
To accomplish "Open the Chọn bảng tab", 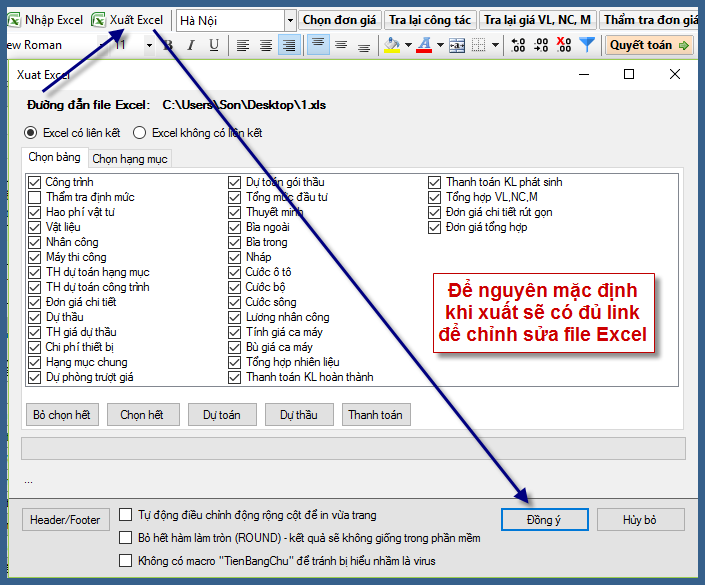I will pyautogui.click(x=55, y=157).
